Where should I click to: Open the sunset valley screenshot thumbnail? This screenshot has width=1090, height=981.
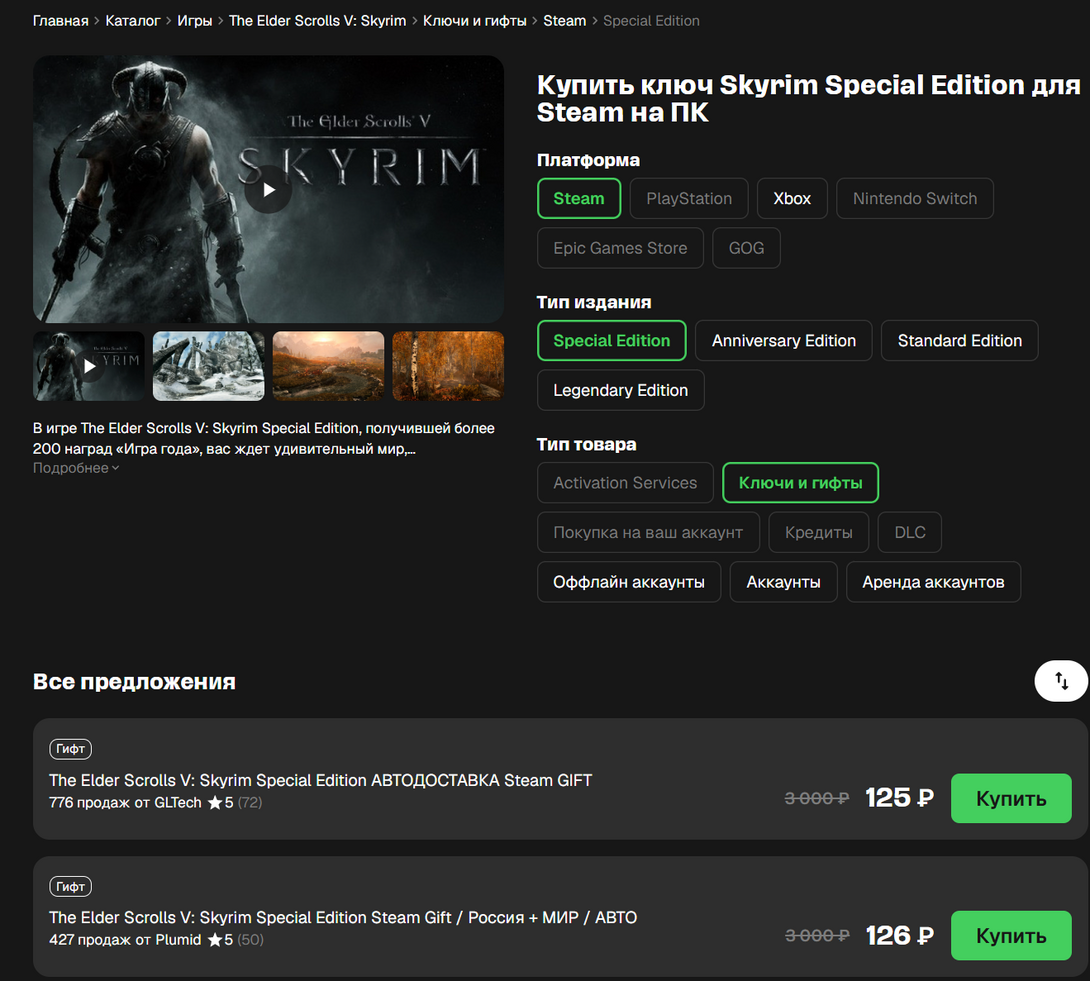(328, 366)
